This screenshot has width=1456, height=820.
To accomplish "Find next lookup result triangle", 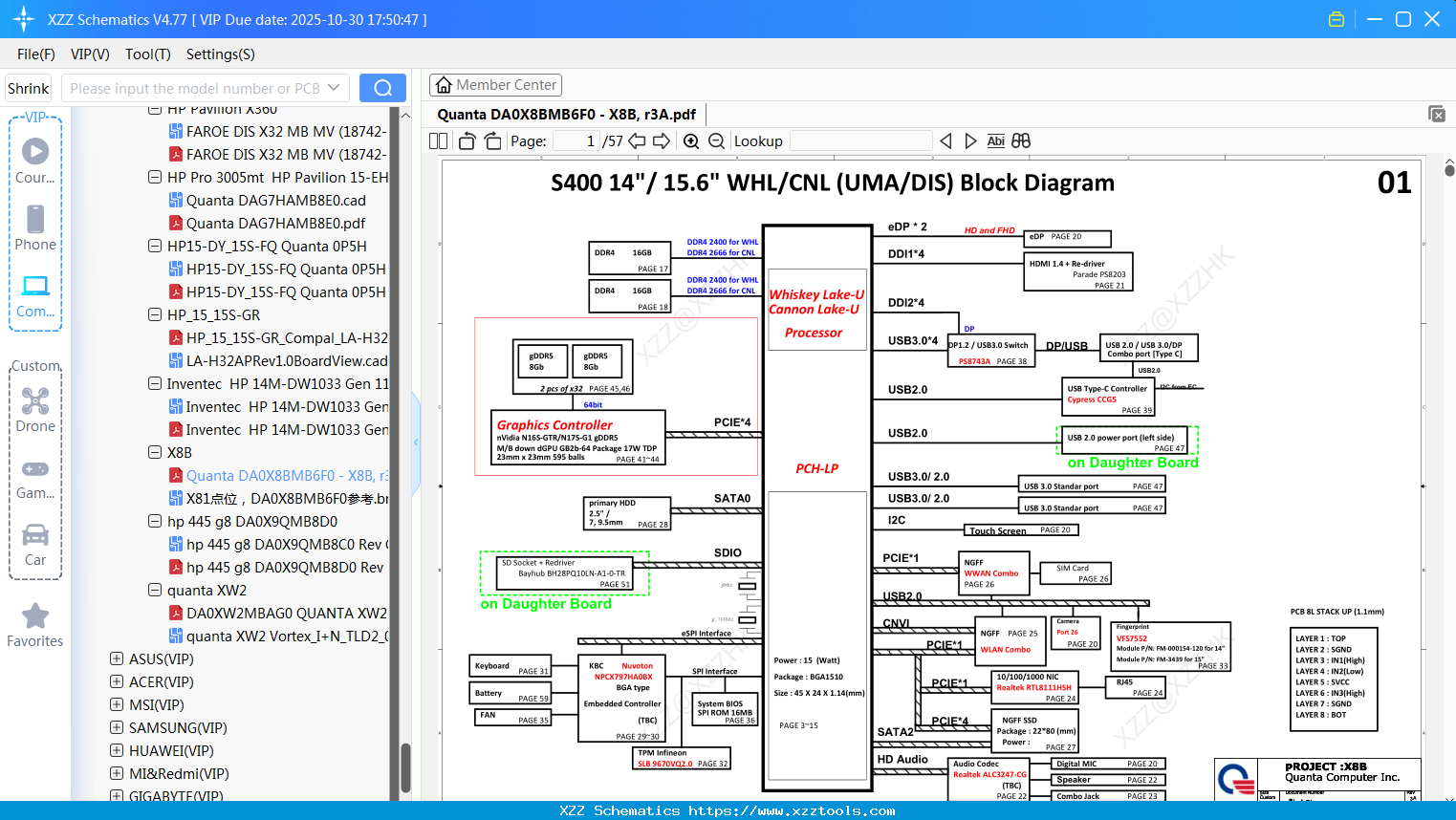I will click(x=970, y=141).
